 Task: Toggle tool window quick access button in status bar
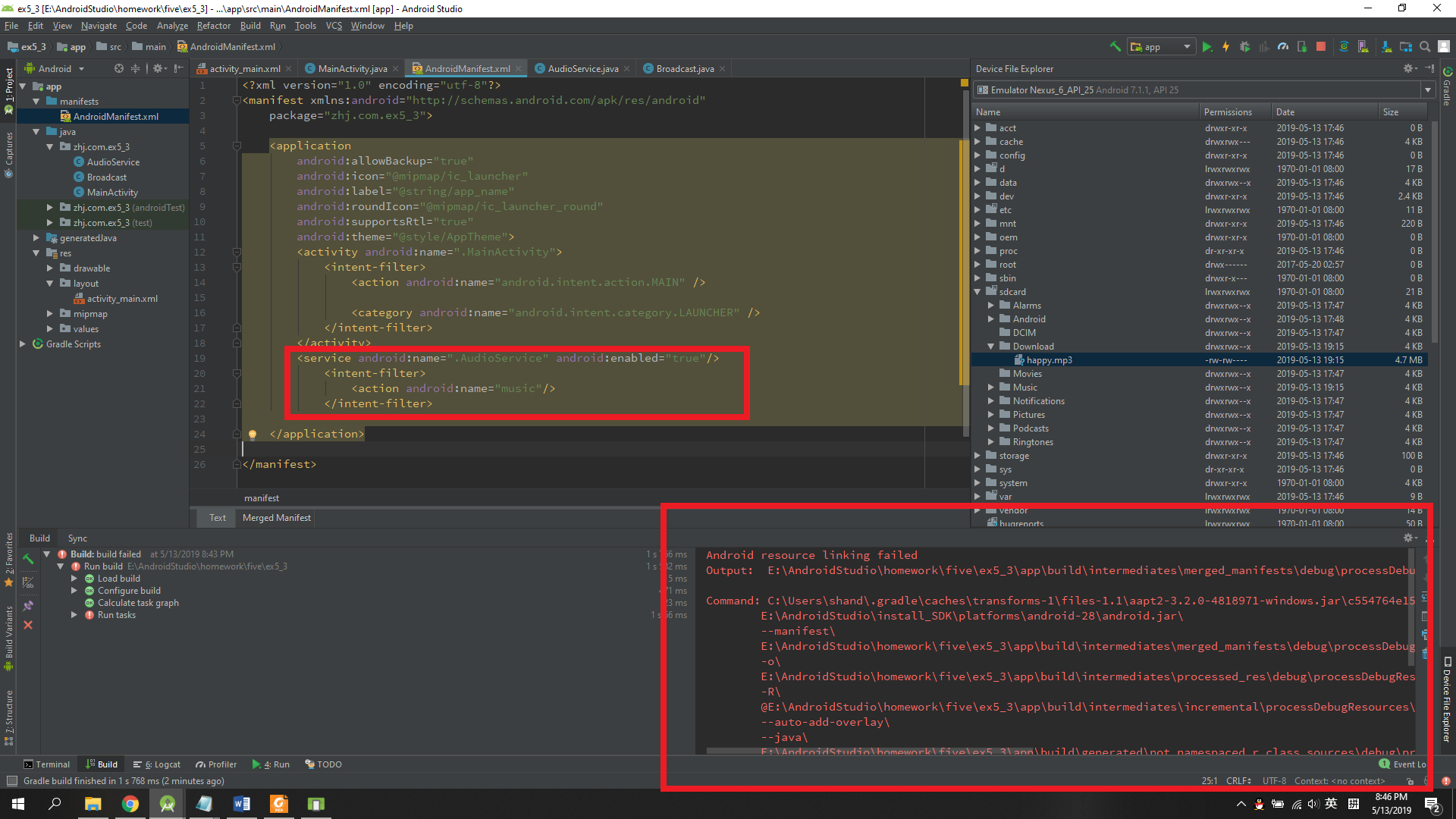pyautogui.click(x=11, y=781)
